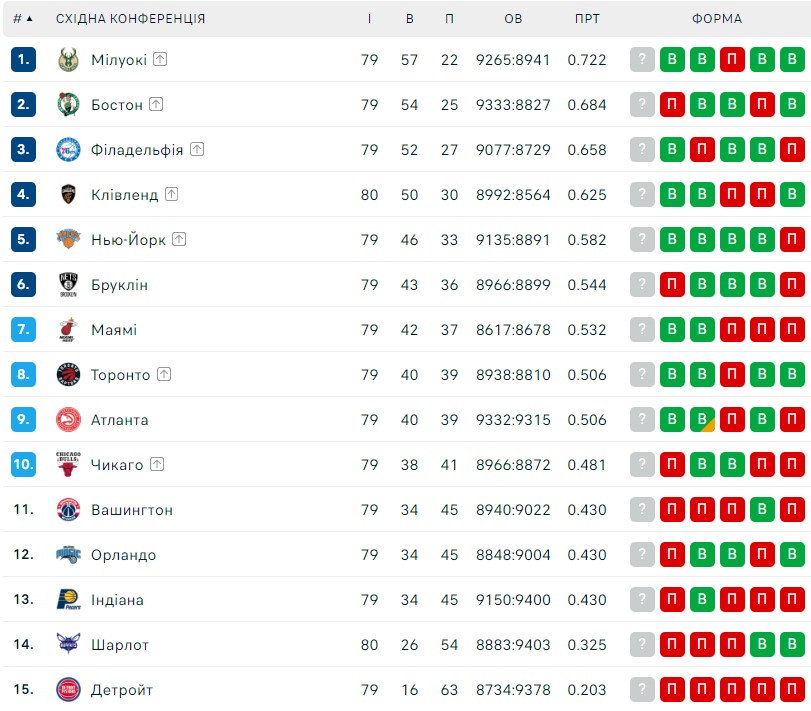Screen dimensions: 811x711
Task: Click the Toronto Raptors team logo
Action: (x=68, y=374)
